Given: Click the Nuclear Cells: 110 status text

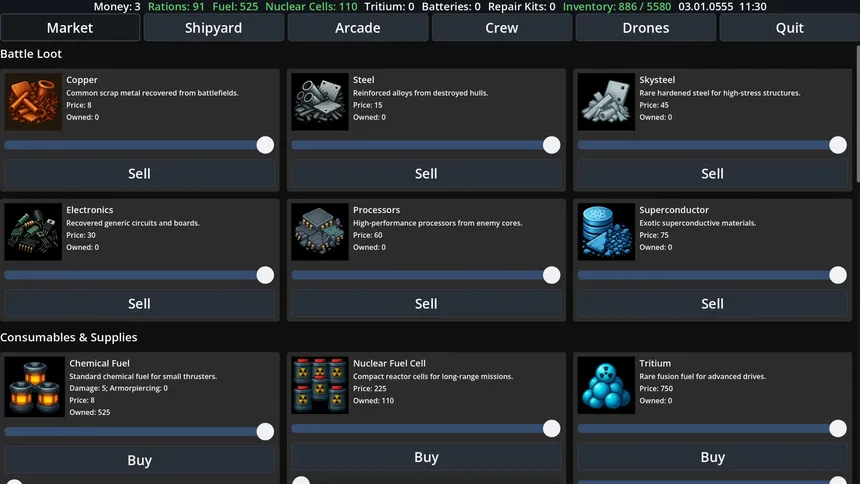Looking at the screenshot, I should pyautogui.click(x=311, y=7).
